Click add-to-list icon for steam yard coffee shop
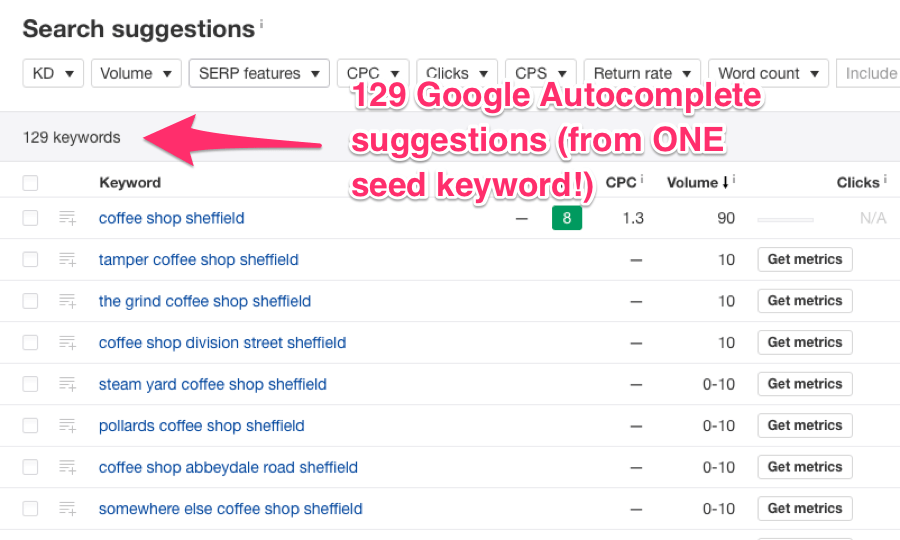The height and width of the screenshot is (540, 900). (68, 384)
